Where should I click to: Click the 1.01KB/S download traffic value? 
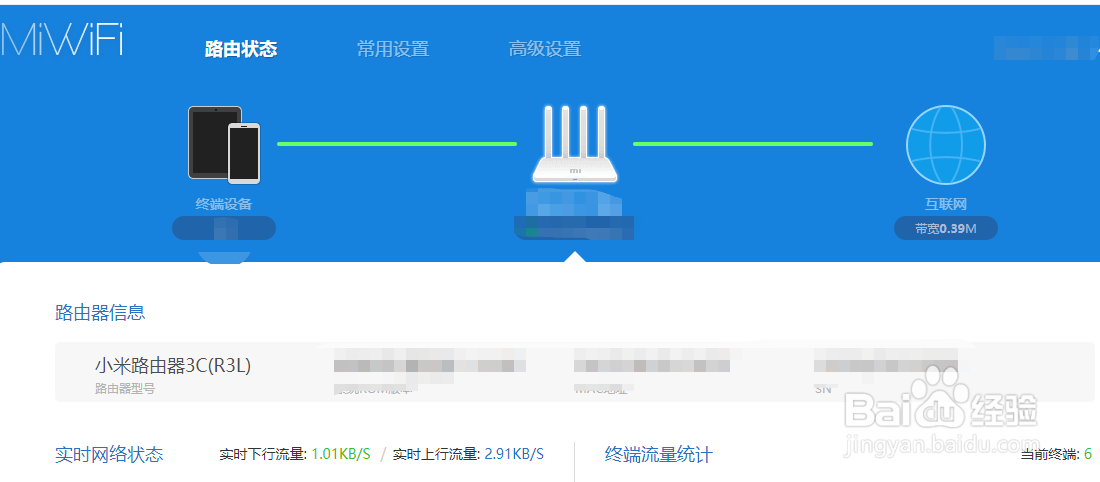(x=341, y=454)
